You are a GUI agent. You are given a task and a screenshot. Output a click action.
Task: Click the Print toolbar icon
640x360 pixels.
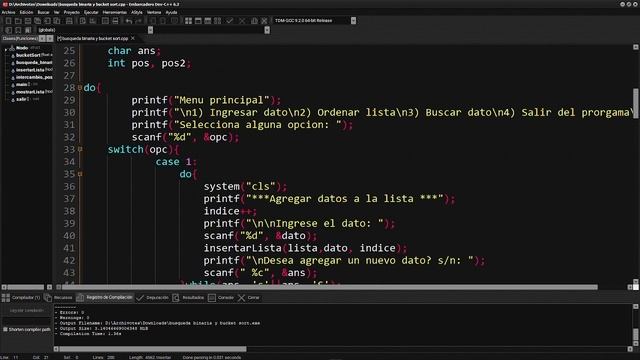click(x=69, y=21)
